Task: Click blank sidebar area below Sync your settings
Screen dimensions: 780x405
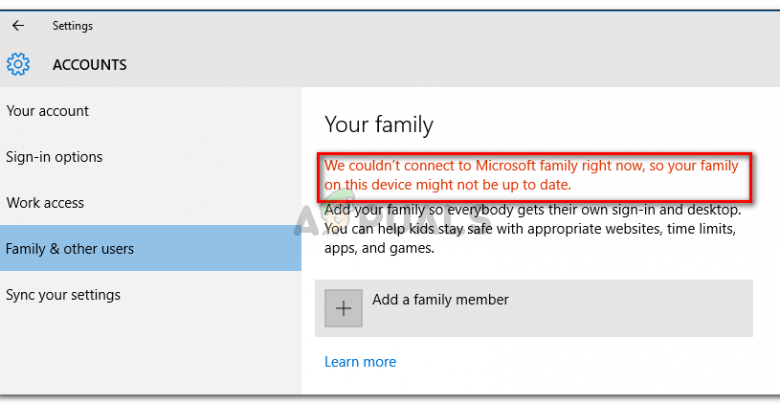Action: pyautogui.click(x=150, y=350)
